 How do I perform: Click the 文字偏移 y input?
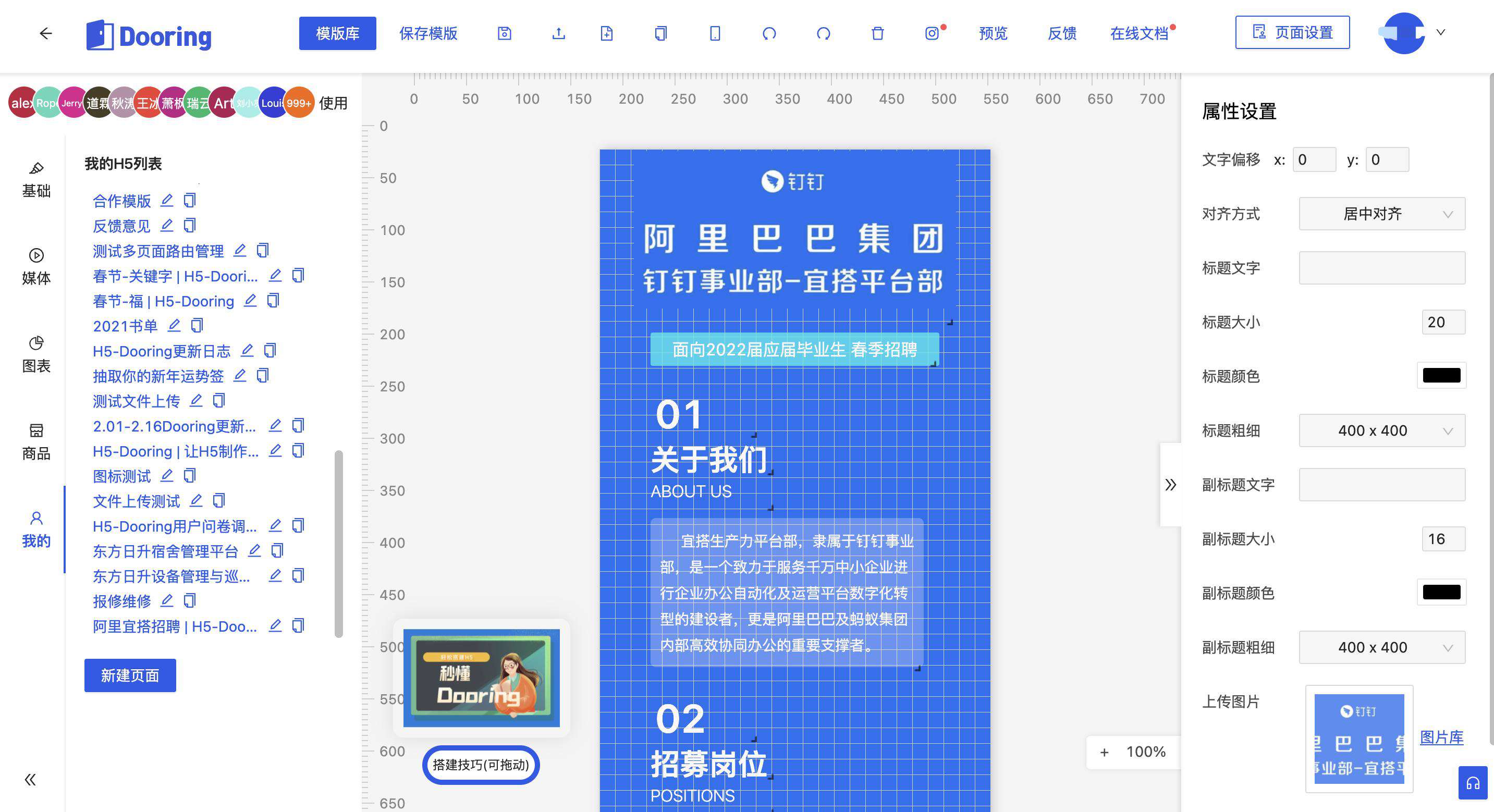pyautogui.click(x=1387, y=159)
